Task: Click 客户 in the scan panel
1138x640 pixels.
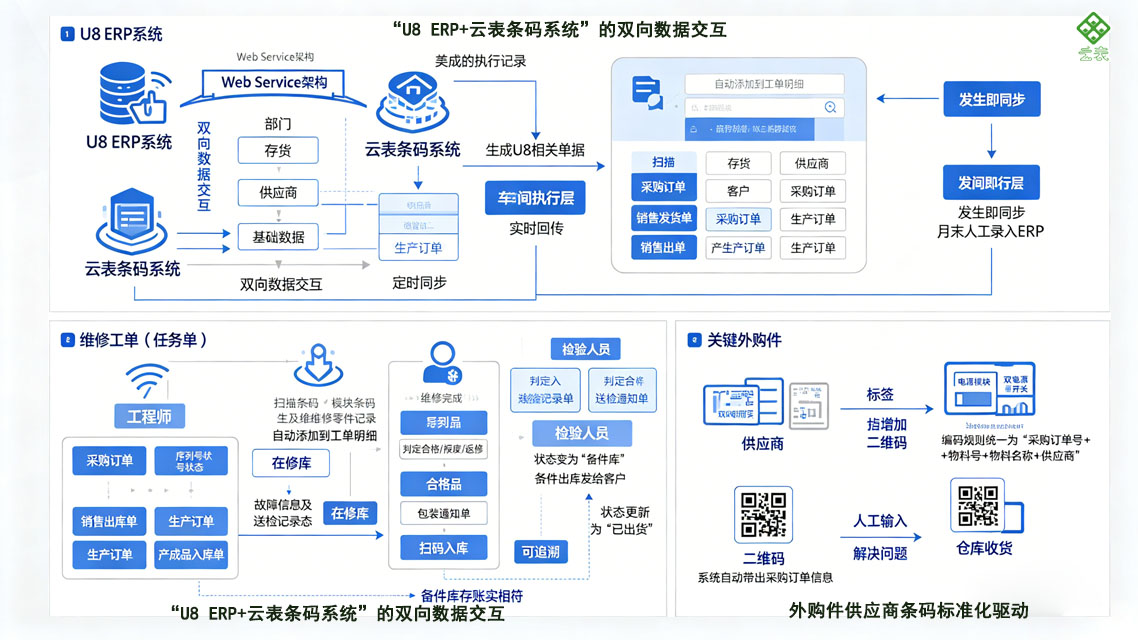Action: [x=738, y=191]
